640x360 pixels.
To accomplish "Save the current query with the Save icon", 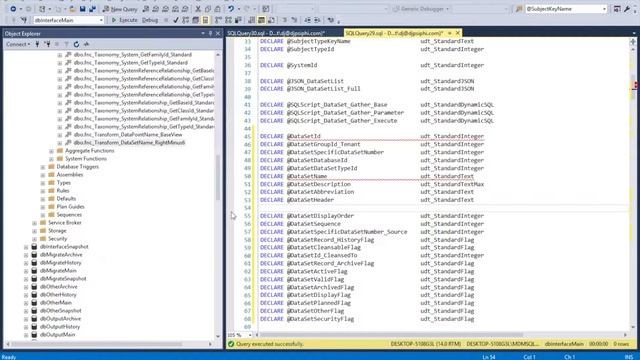I will [82, 9].
